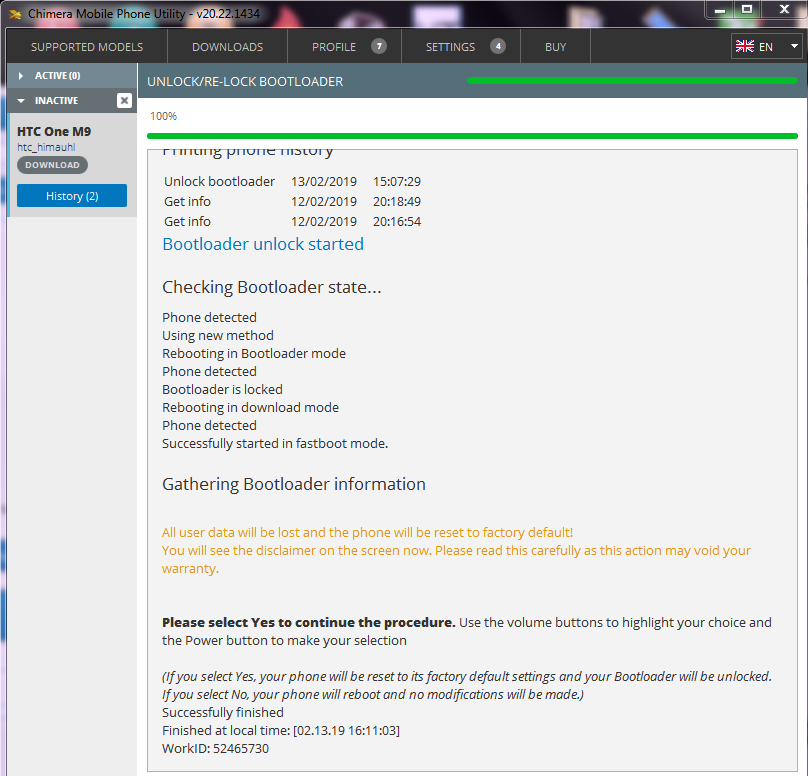Image resolution: width=808 pixels, height=776 pixels.
Task: Maximize the Chimera window
Action: pos(746,10)
